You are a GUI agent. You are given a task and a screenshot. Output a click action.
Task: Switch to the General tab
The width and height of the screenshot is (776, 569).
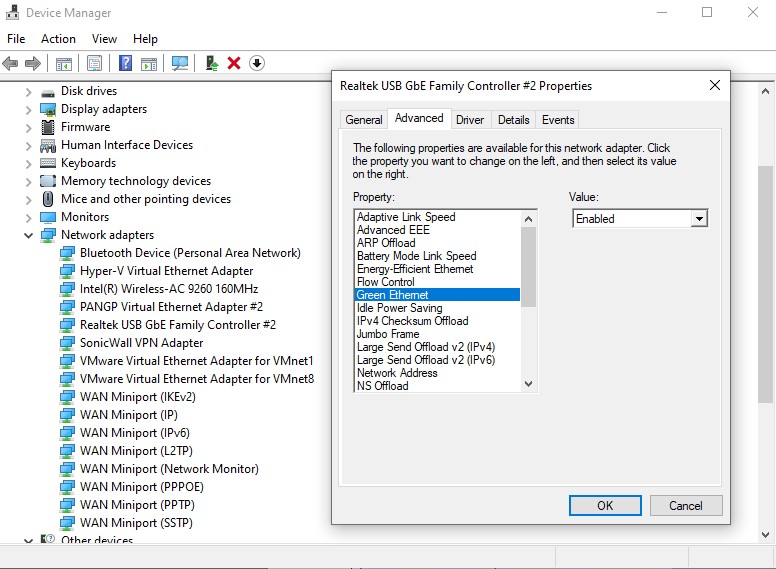[x=364, y=120]
